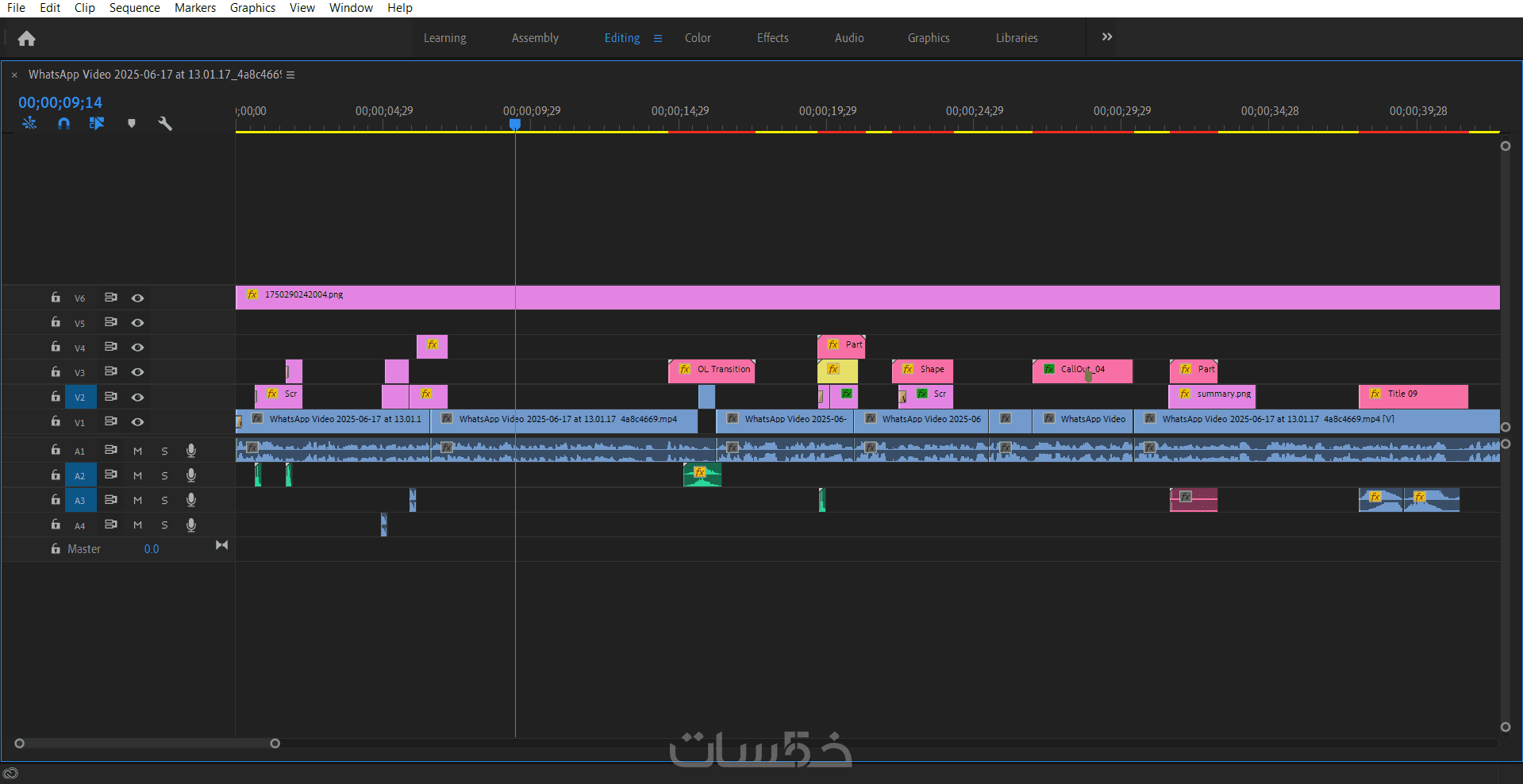Mute the A1 audio track
This screenshot has width=1523, height=784.
(137, 451)
